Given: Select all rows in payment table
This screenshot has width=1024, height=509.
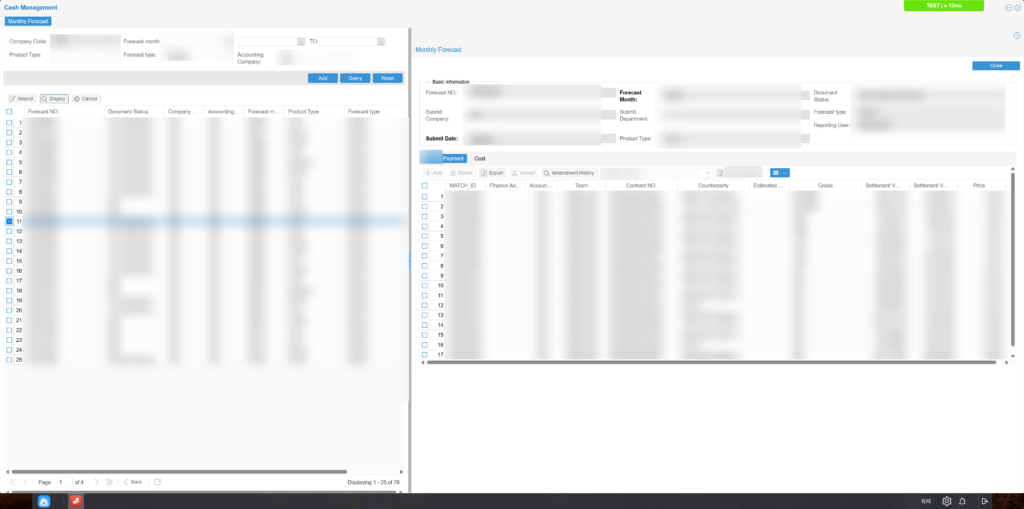Looking at the screenshot, I should (x=424, y=186).
